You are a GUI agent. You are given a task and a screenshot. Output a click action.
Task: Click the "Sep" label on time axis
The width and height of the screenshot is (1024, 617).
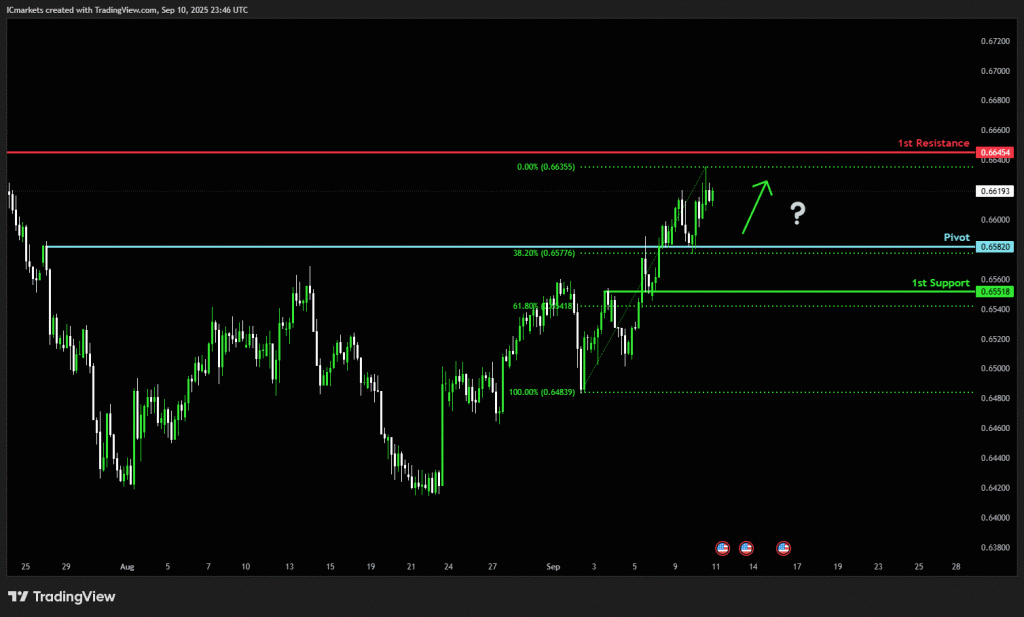[553, 567]
